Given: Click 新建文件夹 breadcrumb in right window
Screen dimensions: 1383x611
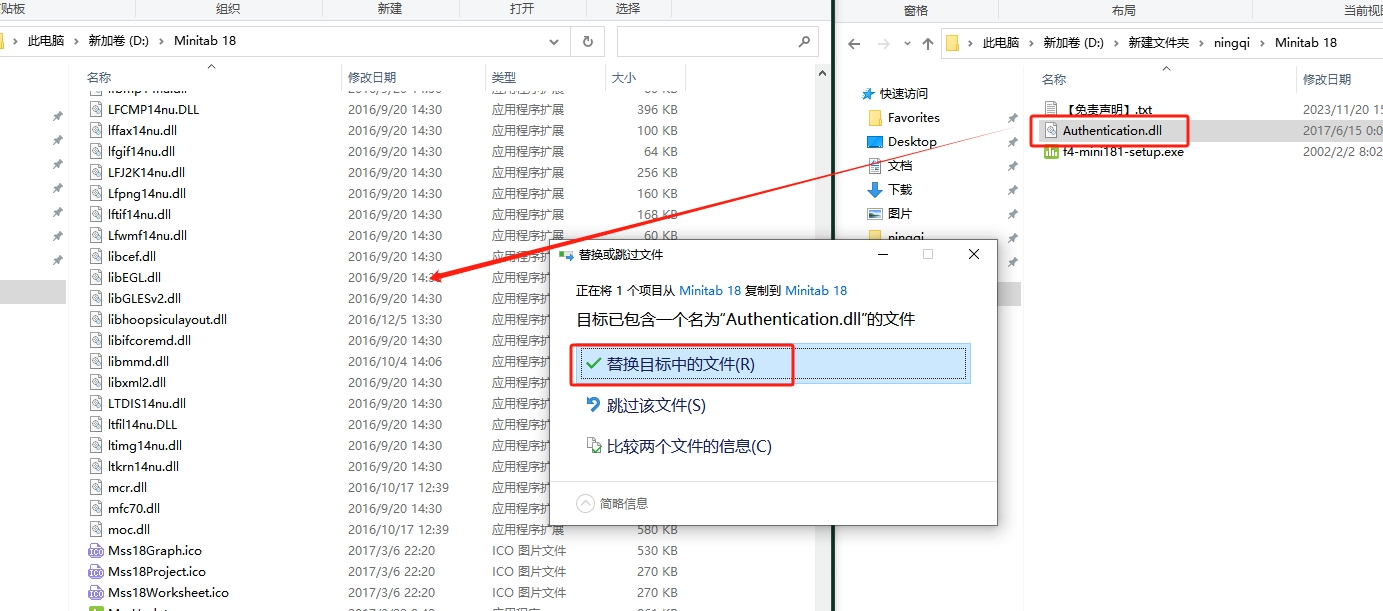Looking at the screenshot, I should click(1159, 42).
